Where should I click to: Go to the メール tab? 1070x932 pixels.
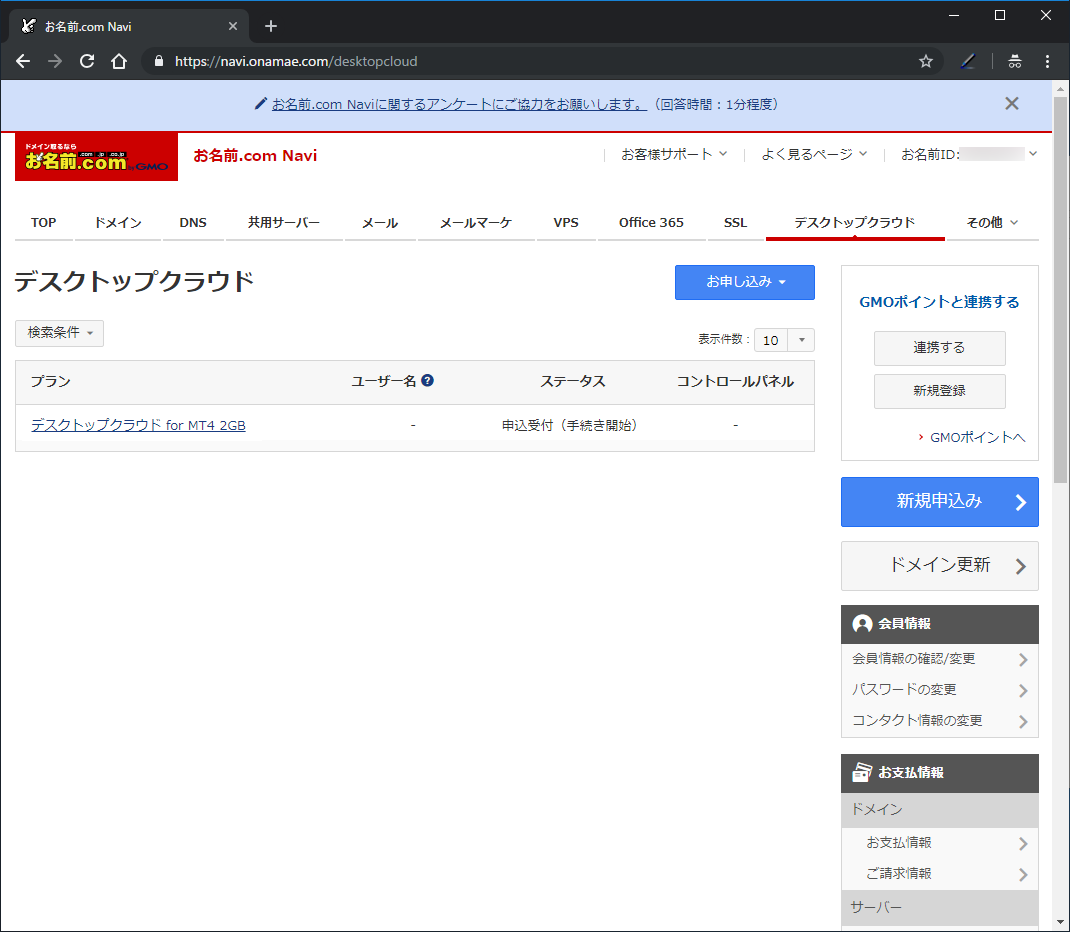click(380, 222)
